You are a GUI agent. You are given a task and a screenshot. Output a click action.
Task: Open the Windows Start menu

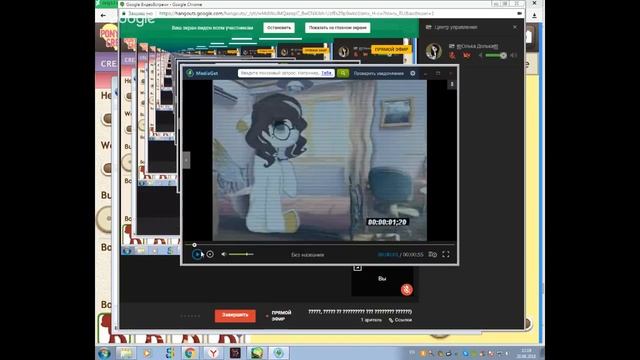pyautogui.click(x=104, y=353)
